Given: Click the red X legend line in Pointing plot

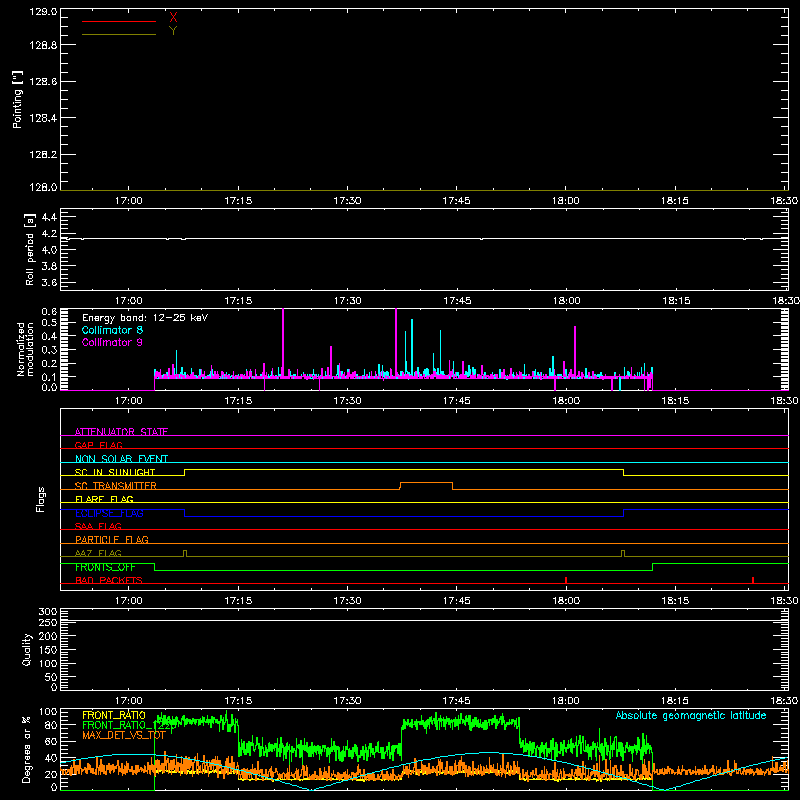Looking at the screenshot, I should click(119, 21).
